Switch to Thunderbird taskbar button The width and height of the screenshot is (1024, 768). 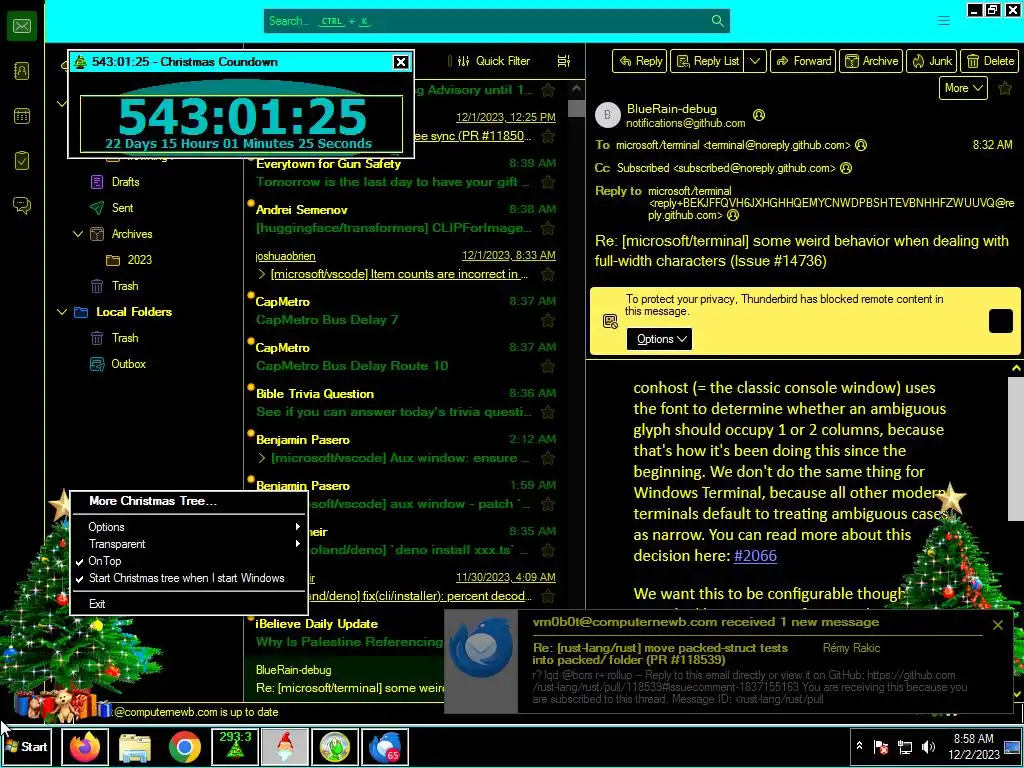(385, 747)
